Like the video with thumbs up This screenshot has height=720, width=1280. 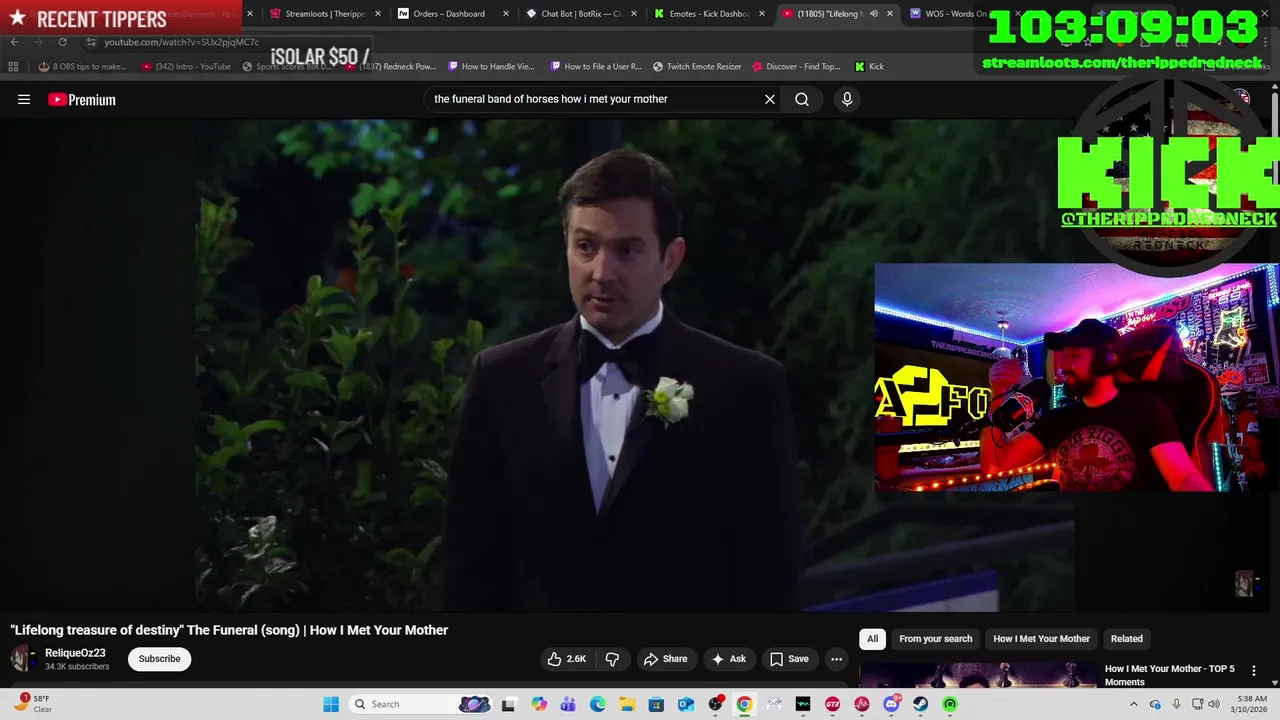click(x=566, y=659)
